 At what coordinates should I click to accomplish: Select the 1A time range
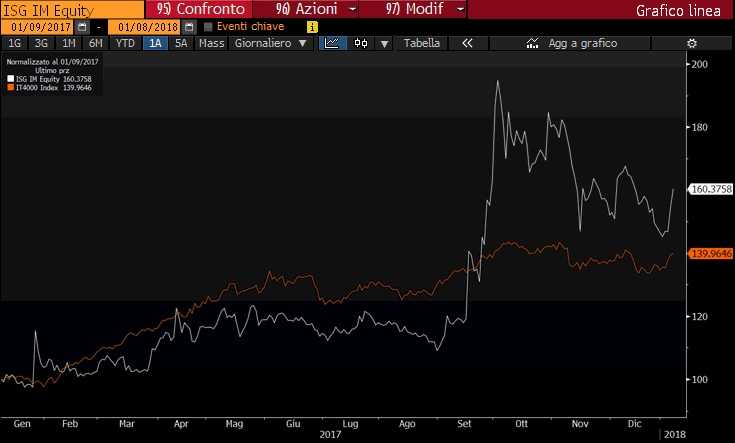point(155,43)
